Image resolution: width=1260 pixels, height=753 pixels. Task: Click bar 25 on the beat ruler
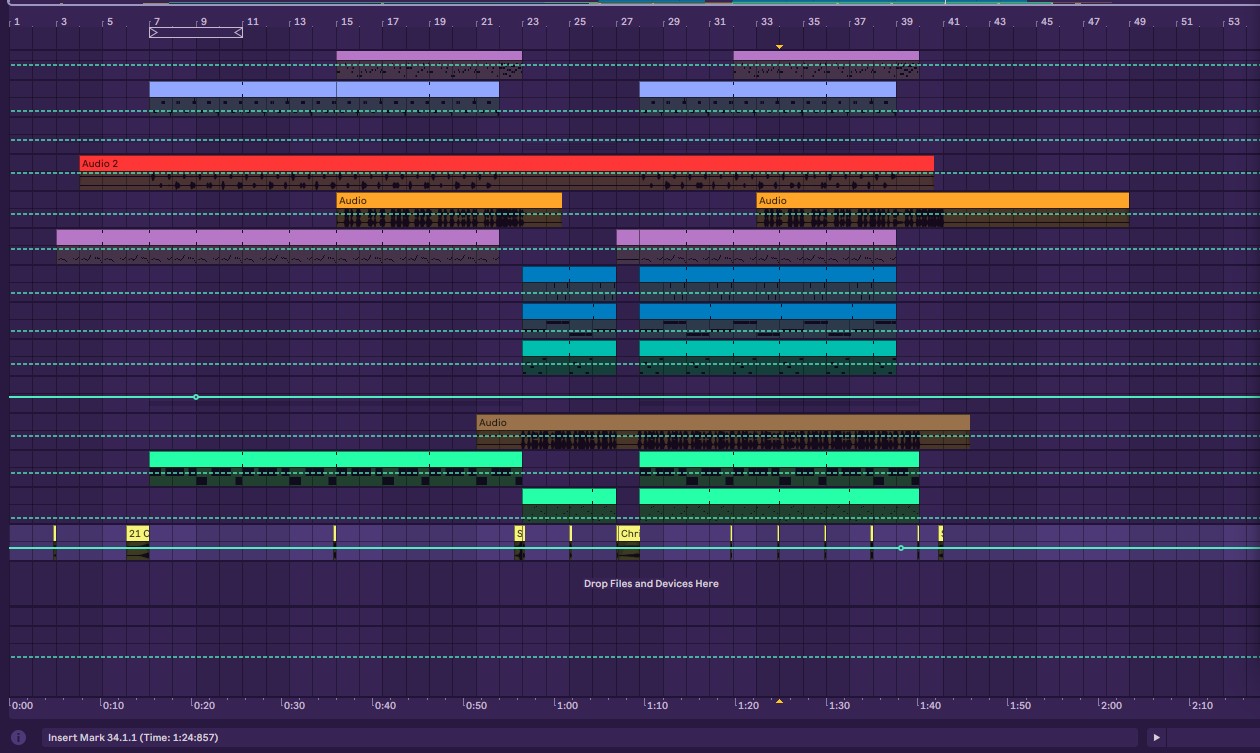click(580, 21)
